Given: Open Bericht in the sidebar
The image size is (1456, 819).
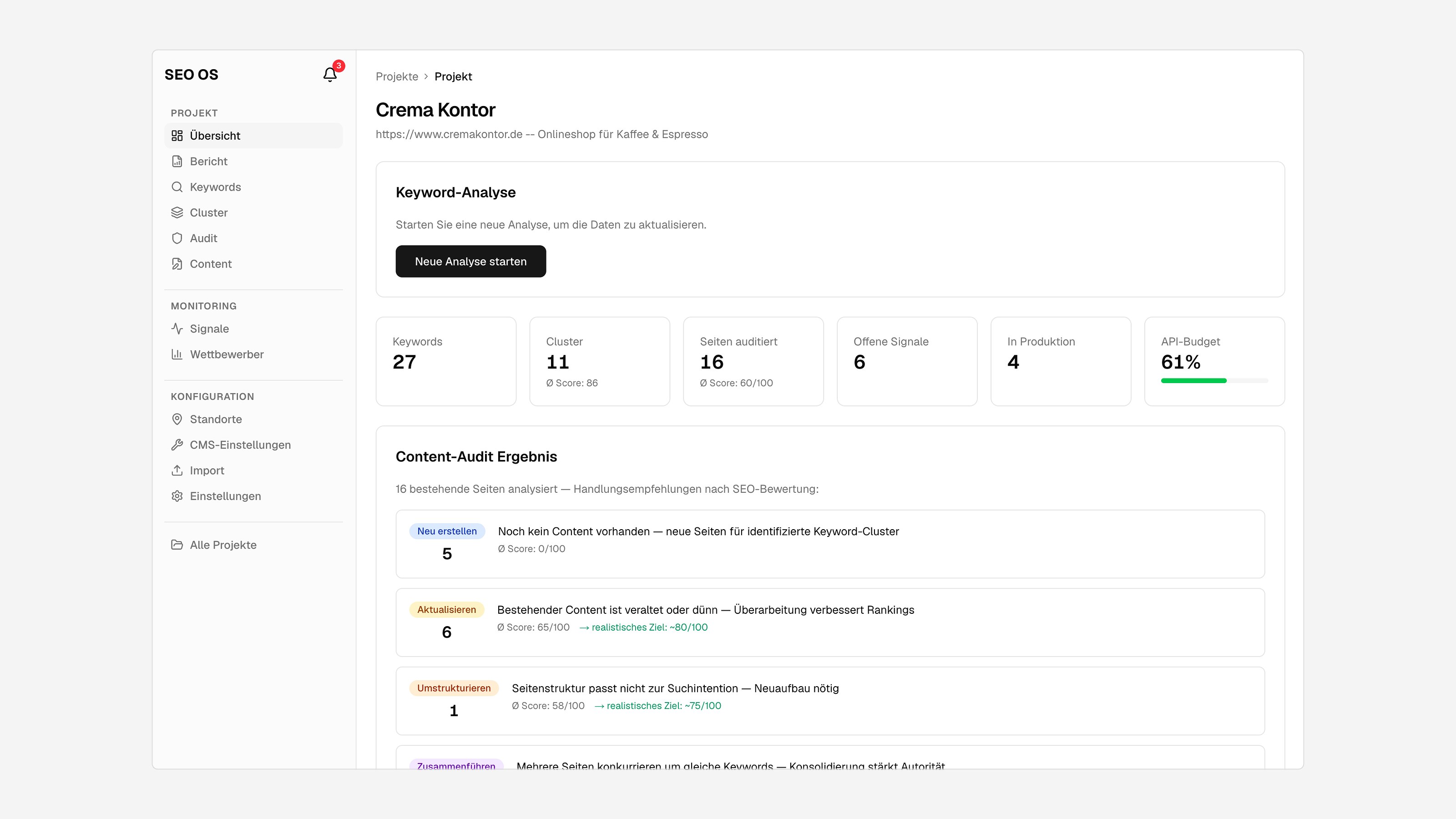Looking at the screenshot, I should pyautogui.click(x=253, y=161).
